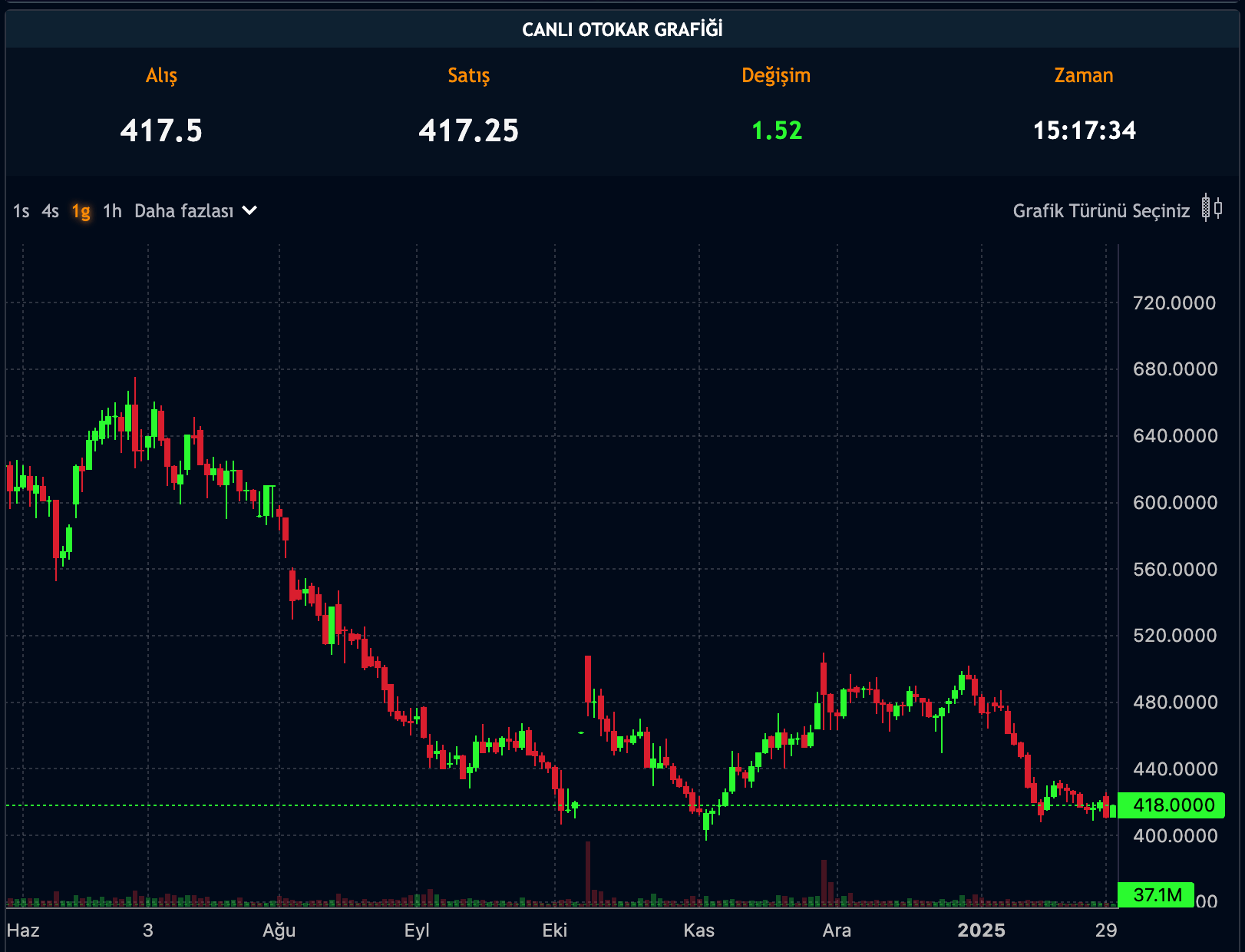1245x952 pixels.
Task: Click the Grafik Türünü Seçiniz label
Action: pos(1101,211)
